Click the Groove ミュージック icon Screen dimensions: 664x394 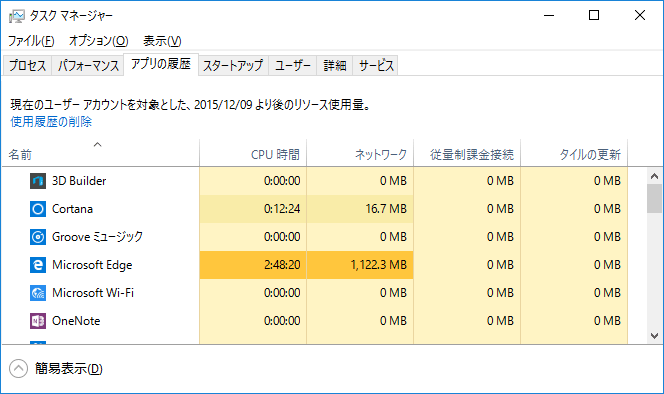[x=38, y=237]
